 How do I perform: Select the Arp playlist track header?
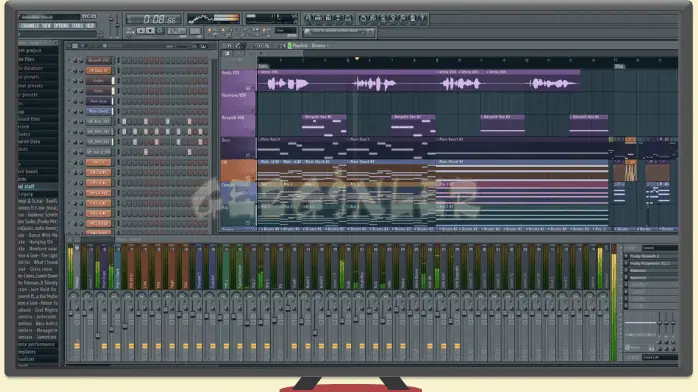pyautogui.click(x=239, y=214)
